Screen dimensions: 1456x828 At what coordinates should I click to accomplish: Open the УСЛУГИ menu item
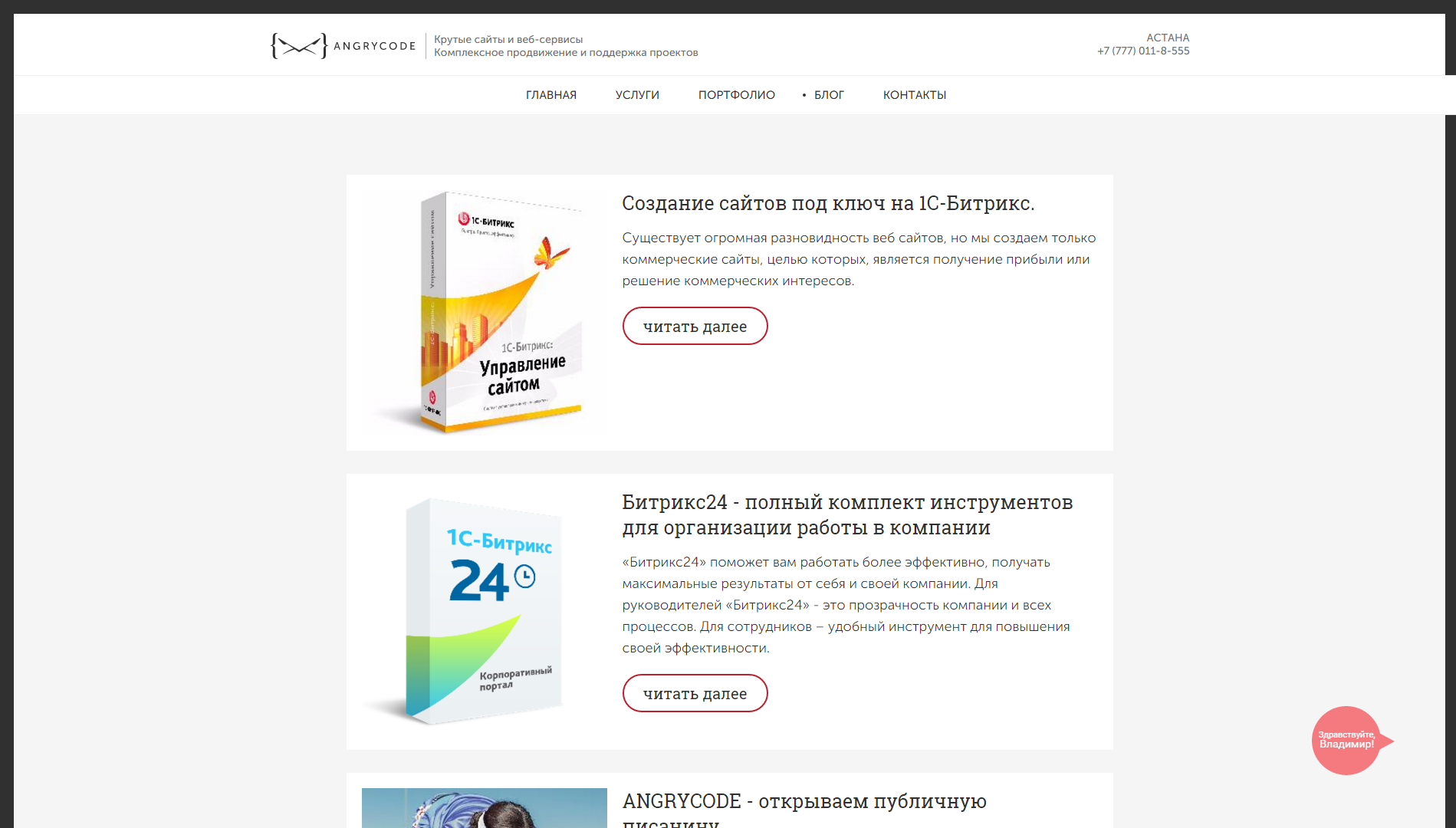(x=637, y=95)
